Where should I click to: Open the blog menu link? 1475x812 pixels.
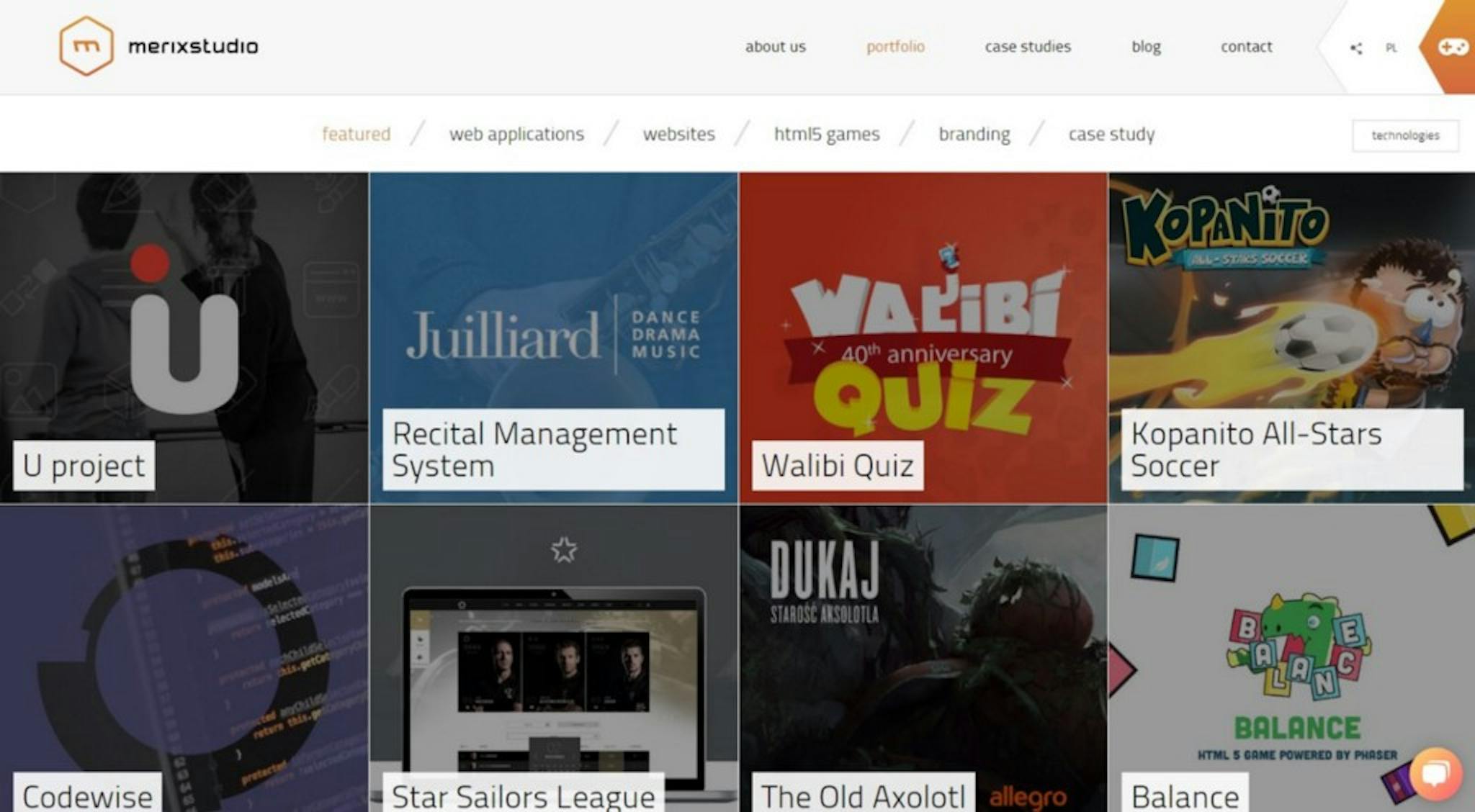tap(1146, 47)
